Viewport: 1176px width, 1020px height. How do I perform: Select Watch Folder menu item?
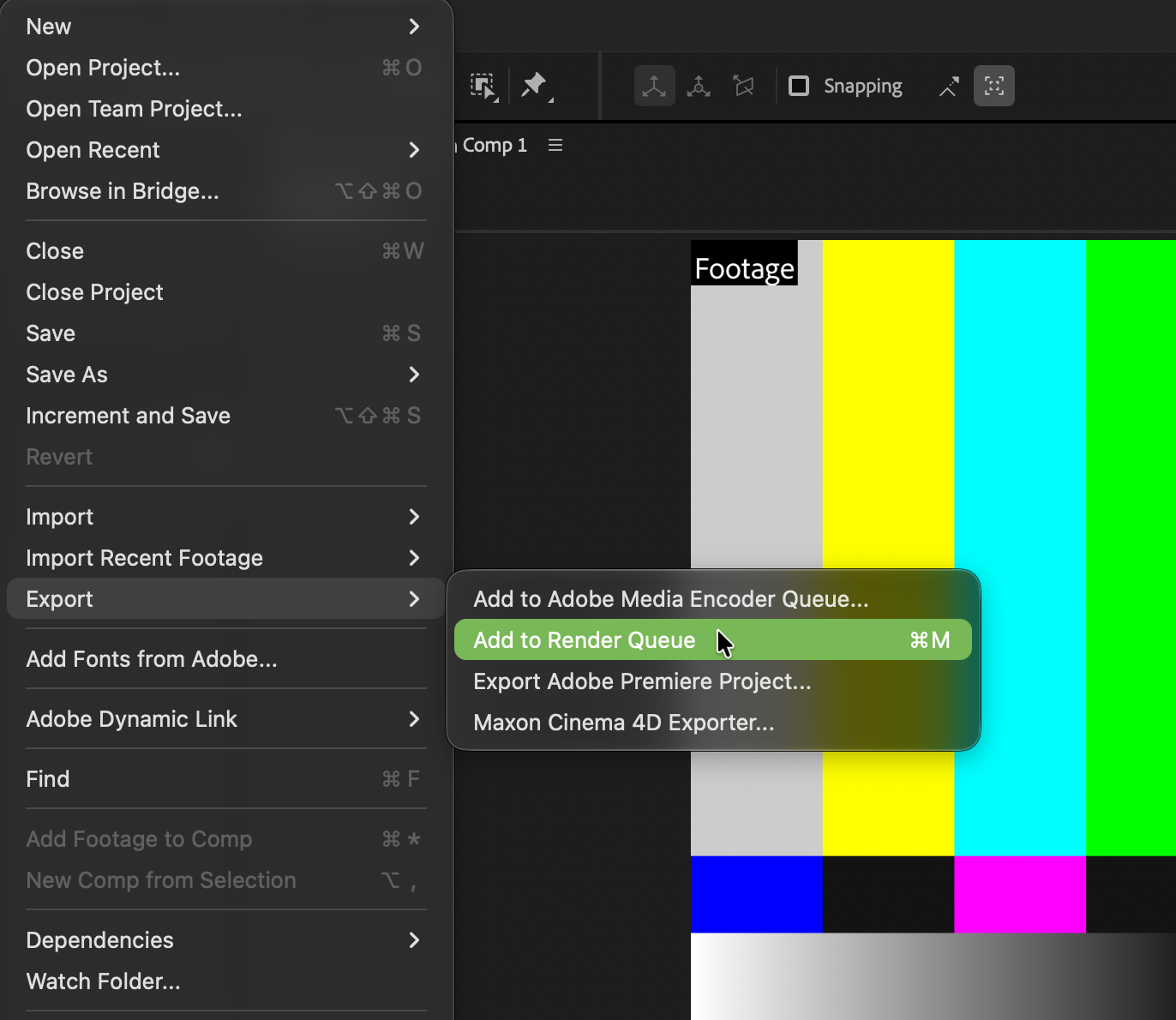pyautogui.click(x=225, y=981)
